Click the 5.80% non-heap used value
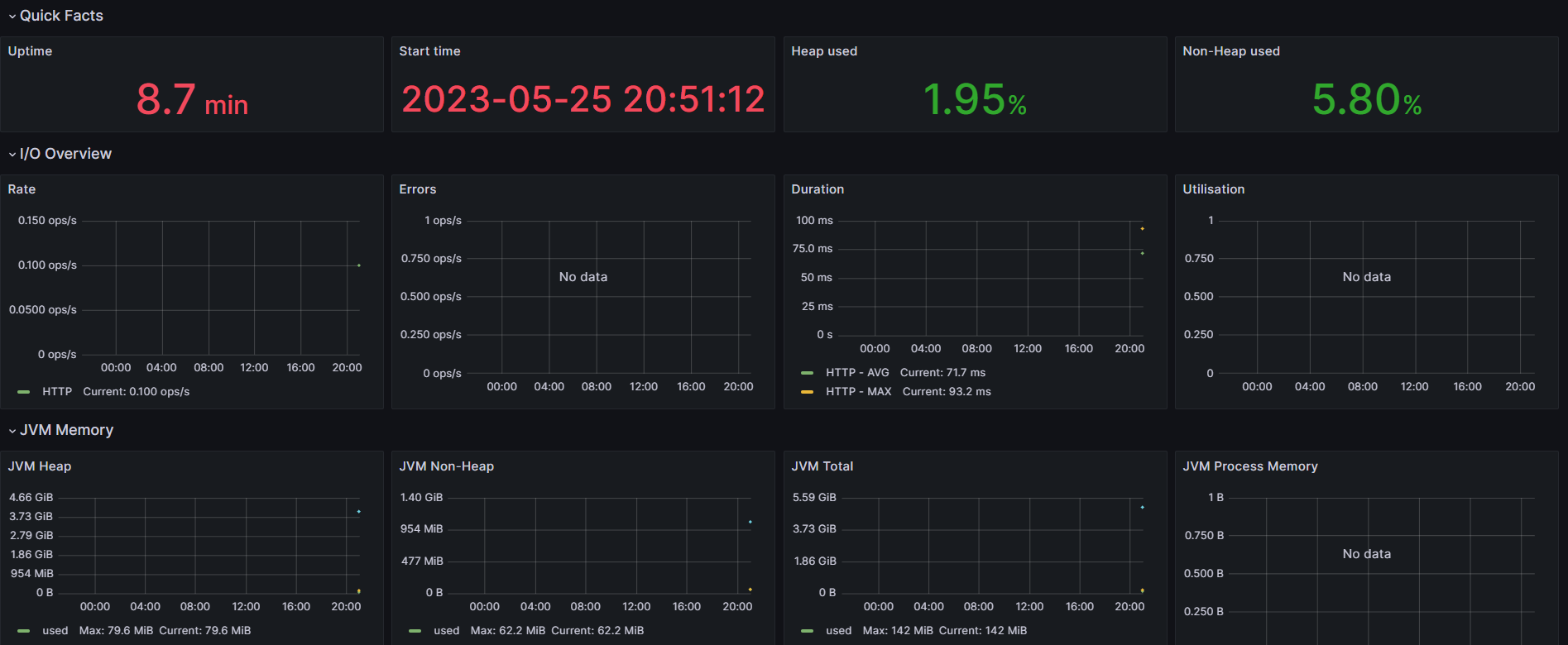 1367,100
